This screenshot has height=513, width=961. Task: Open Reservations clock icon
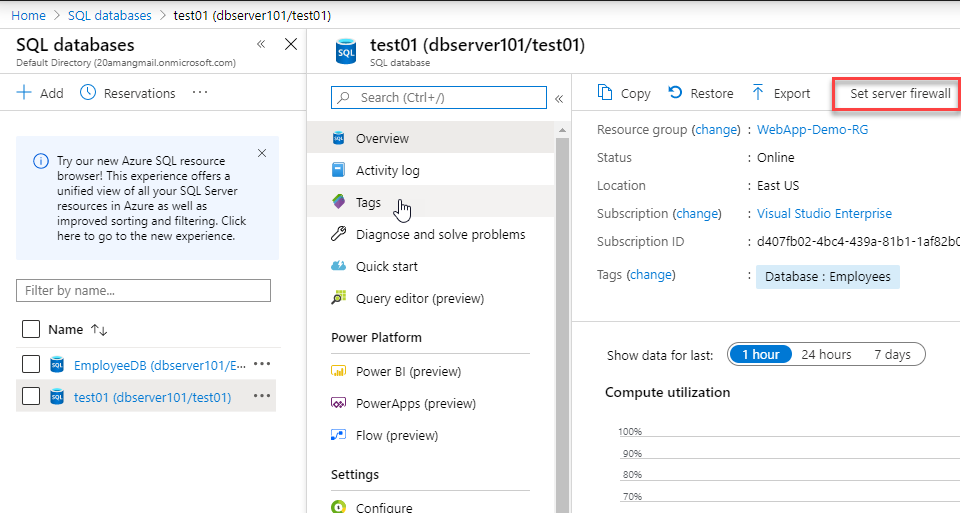point(88,93)
